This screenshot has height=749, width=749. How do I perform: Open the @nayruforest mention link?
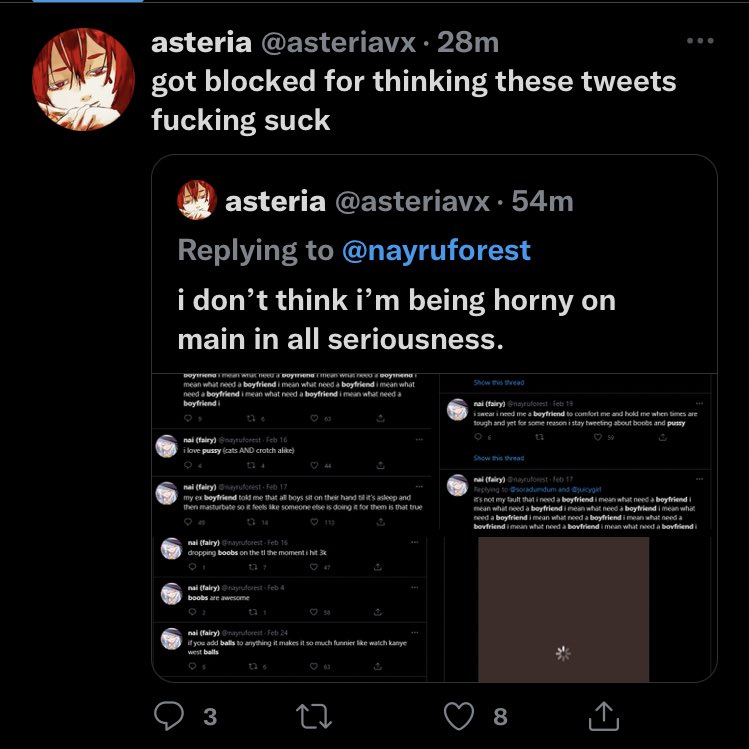(x=436, y=250)
